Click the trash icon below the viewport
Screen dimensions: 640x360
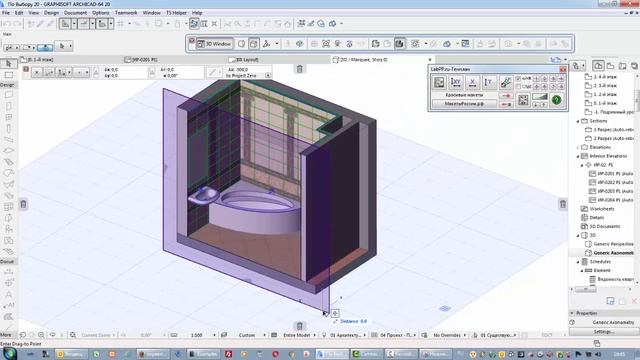pyautogui.click(x=300, y=326)
